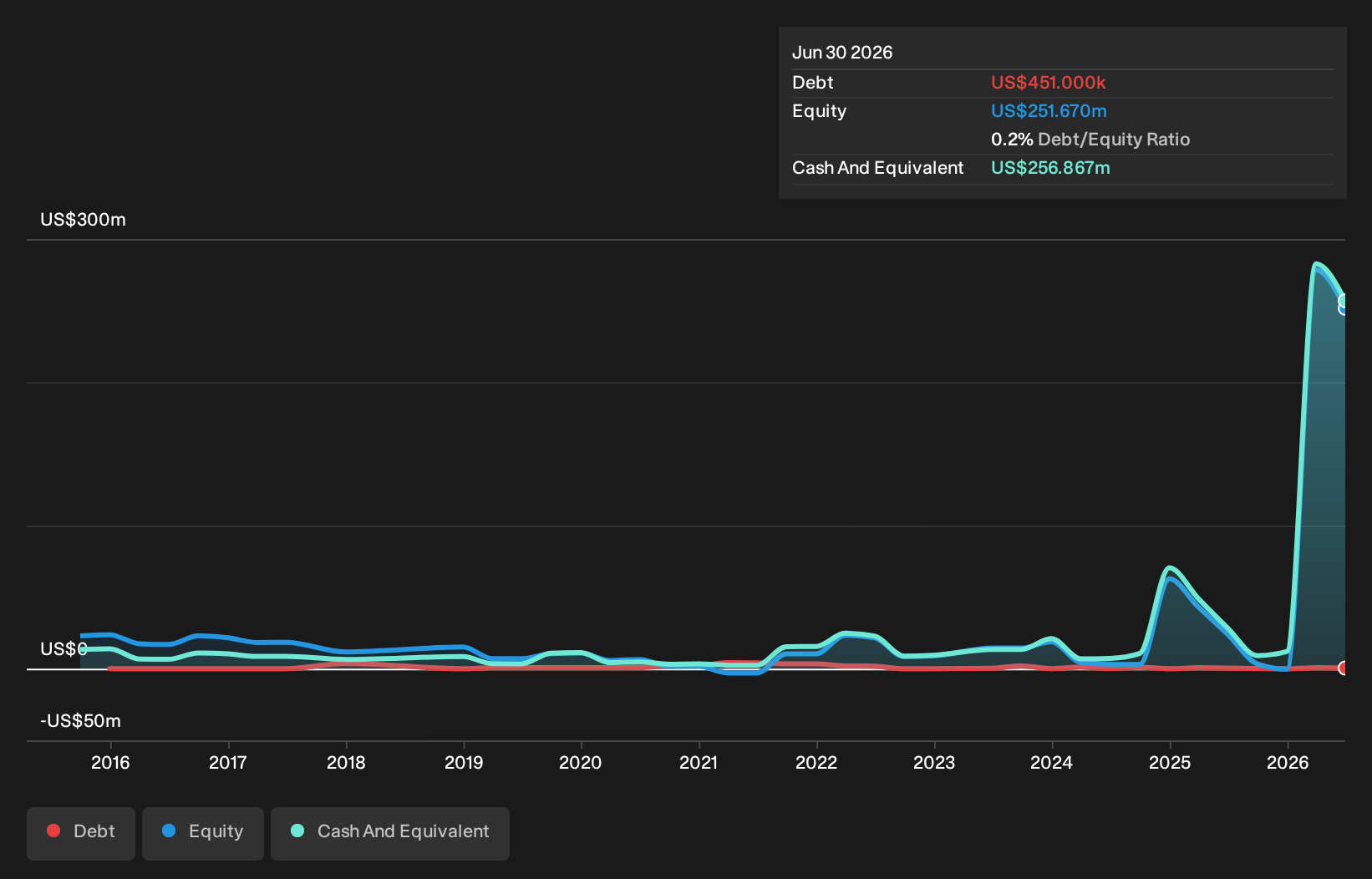The image size is (1372, 879).
Task: Click the 2023 x-axis label
Action: pyautogui.click(x=934, y=762)
